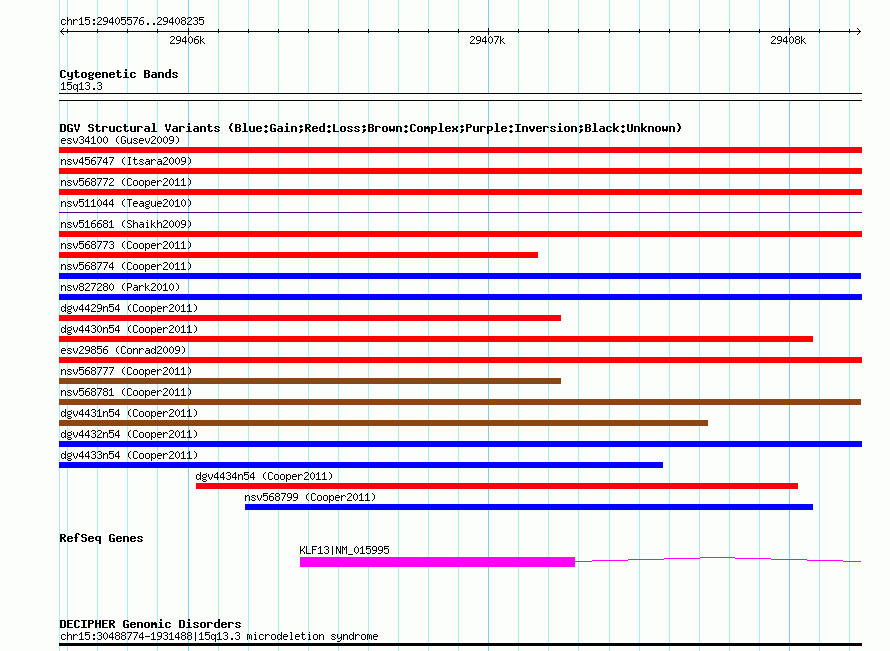Click the nsv827280 (Park2010) label

pyautogui.click(x=120, y=287)
